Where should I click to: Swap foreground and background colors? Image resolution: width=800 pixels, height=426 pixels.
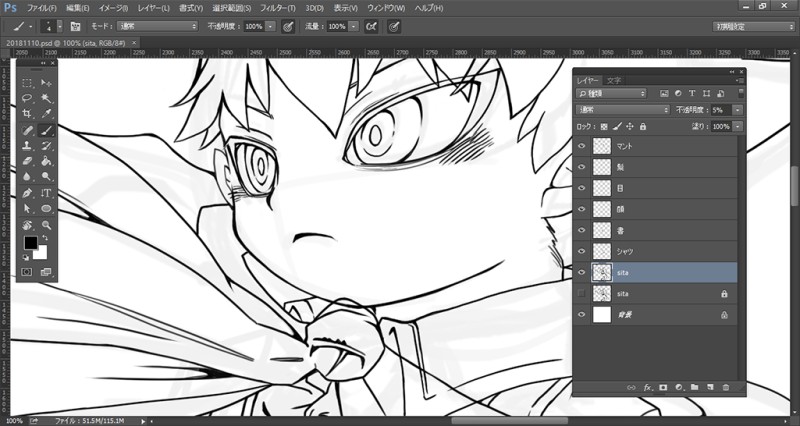pyautogui.click(x=45, y=238)
